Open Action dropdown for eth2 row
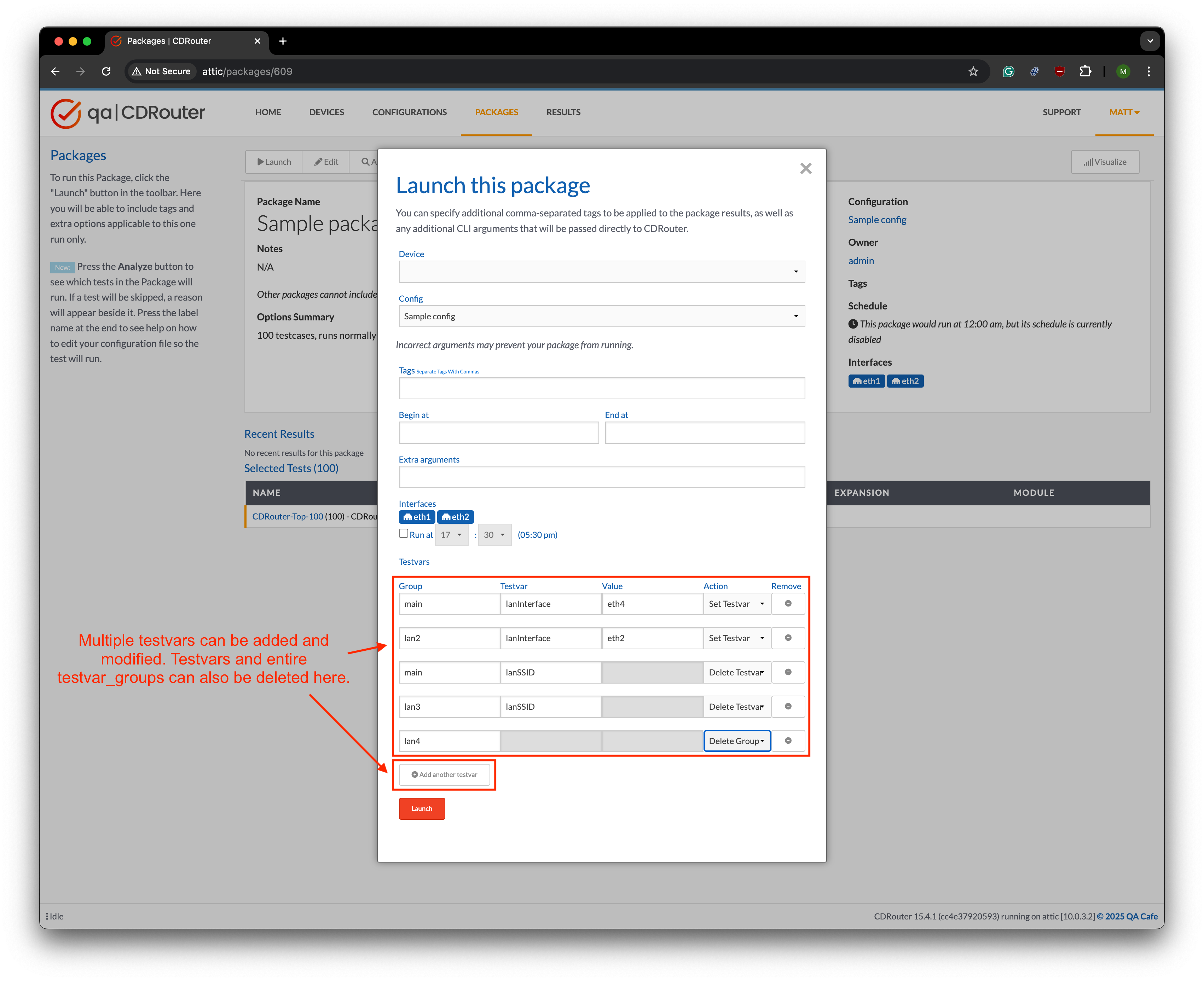Viewport: 1204px width, 981px height. 737,638
